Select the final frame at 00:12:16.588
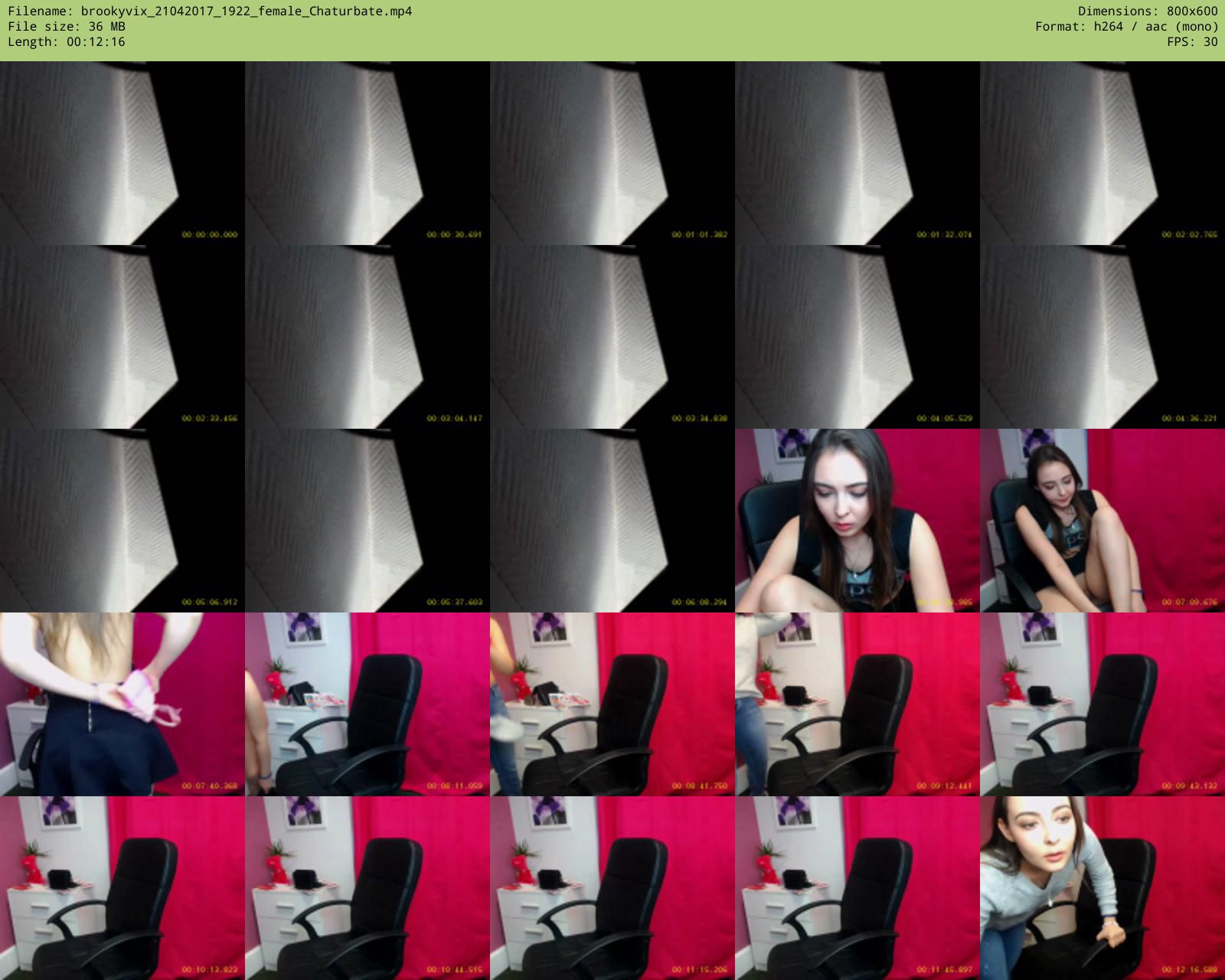This screenshot has height=980, width=1225. click(1102, 888)
